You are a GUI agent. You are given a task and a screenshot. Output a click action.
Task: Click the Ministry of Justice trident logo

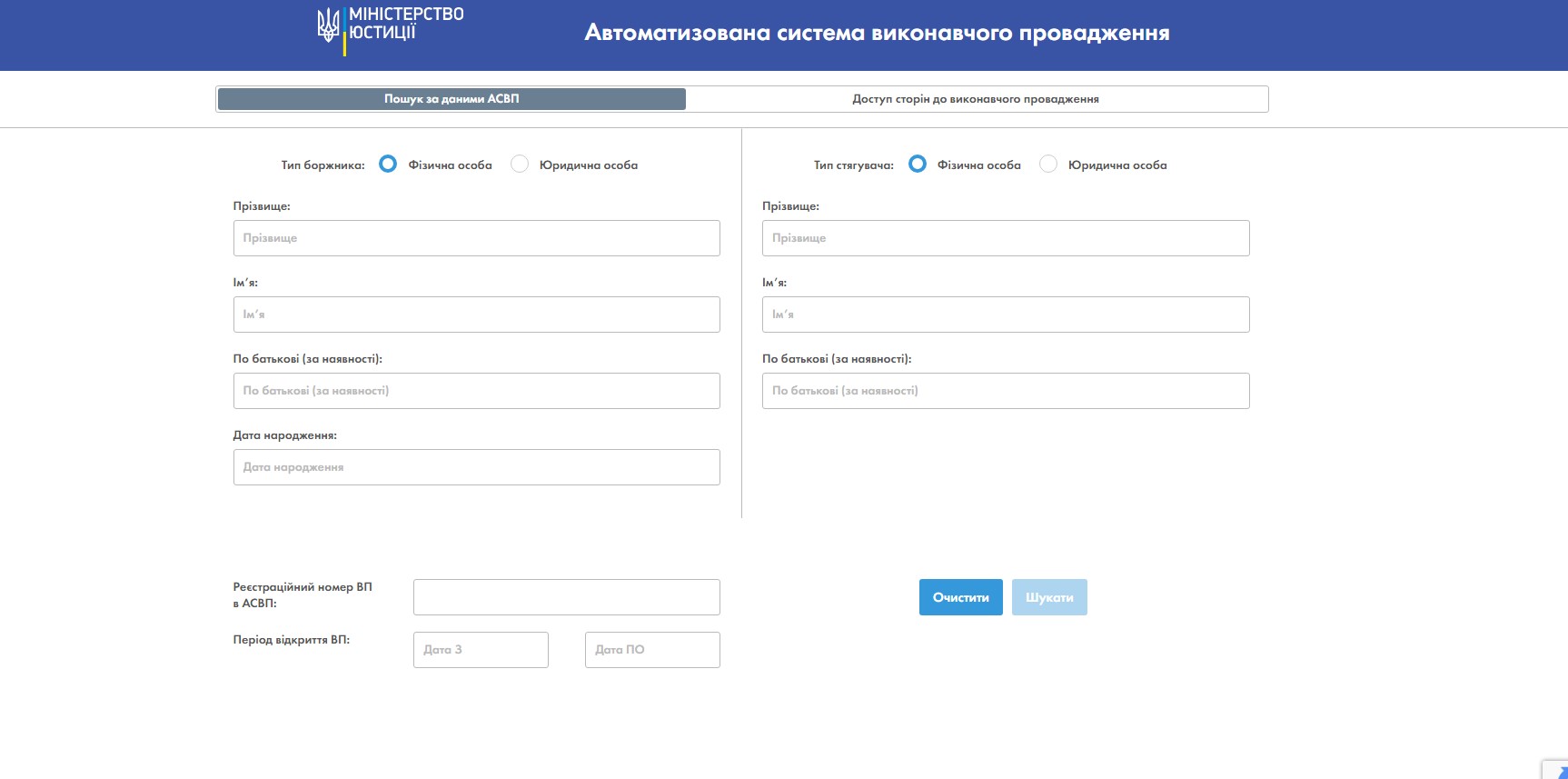tap(329, 25)
